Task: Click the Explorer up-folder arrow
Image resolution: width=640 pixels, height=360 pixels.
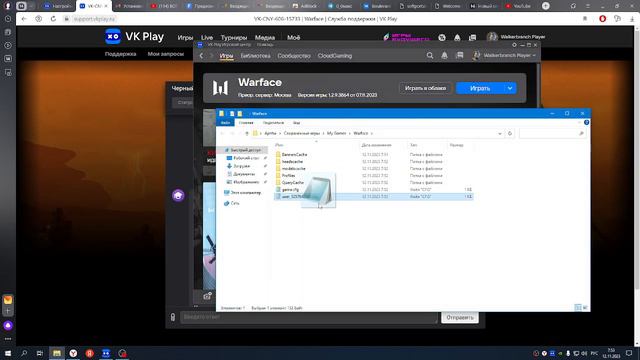Action: click(x=247, y=133)
